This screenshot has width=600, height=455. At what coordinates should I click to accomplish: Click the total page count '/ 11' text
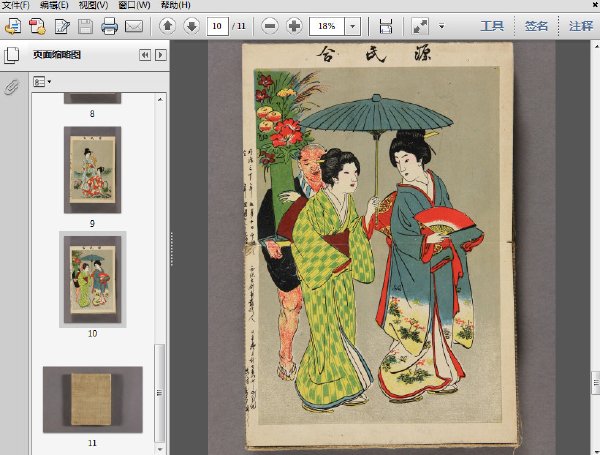(x=239, y=26)
